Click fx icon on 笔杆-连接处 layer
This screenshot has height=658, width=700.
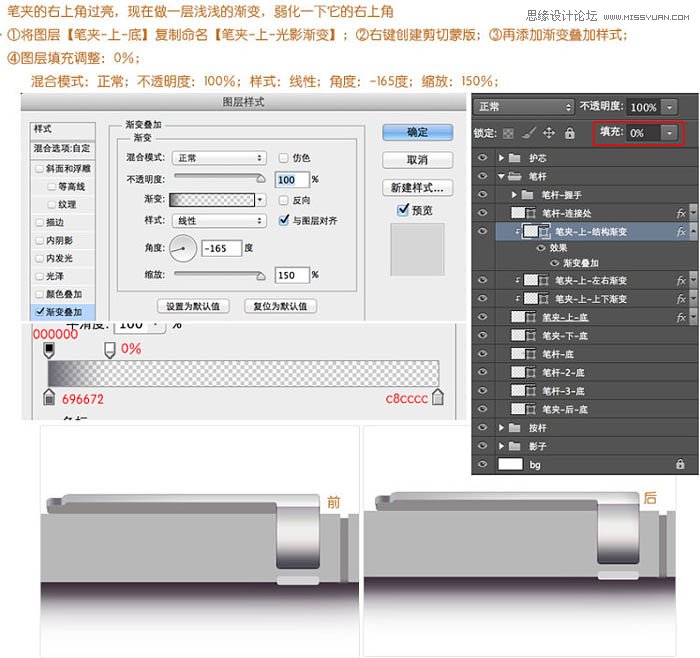tap(681, 213)
